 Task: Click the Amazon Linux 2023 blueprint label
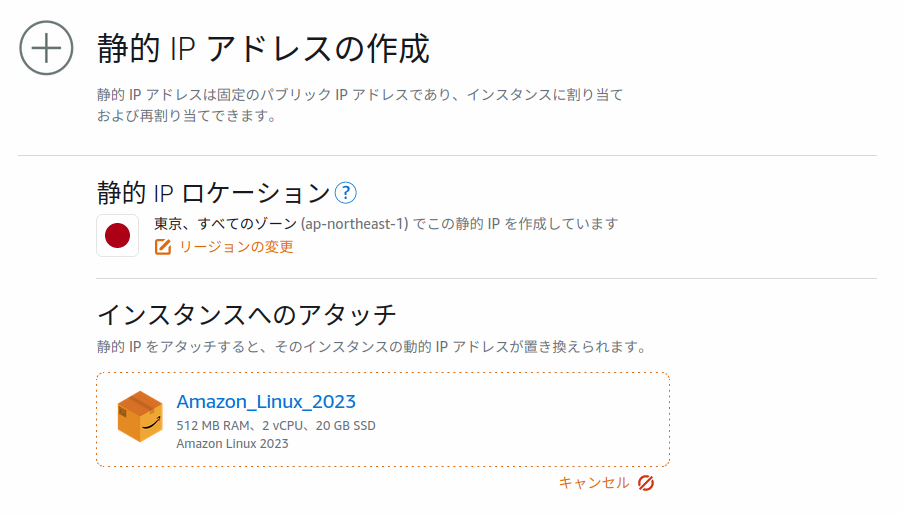pyautogui.click(x=232, y=444)
